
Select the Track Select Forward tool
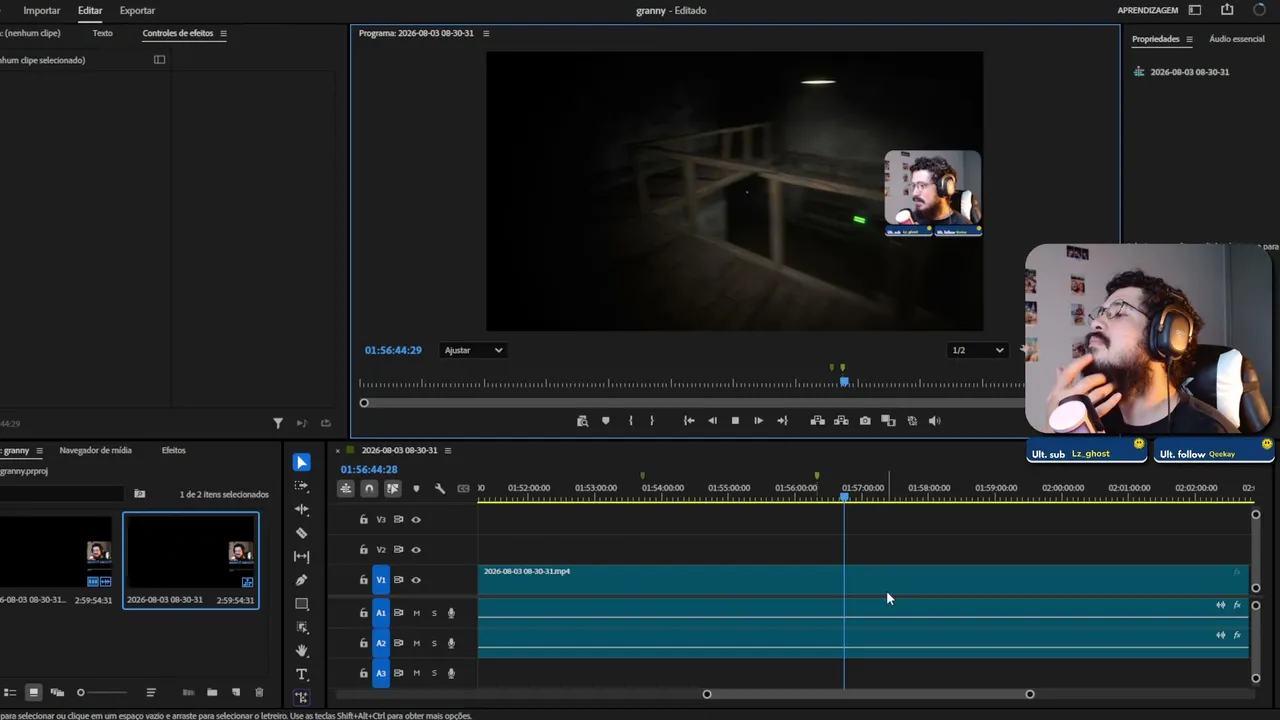(x=301, y=485)
